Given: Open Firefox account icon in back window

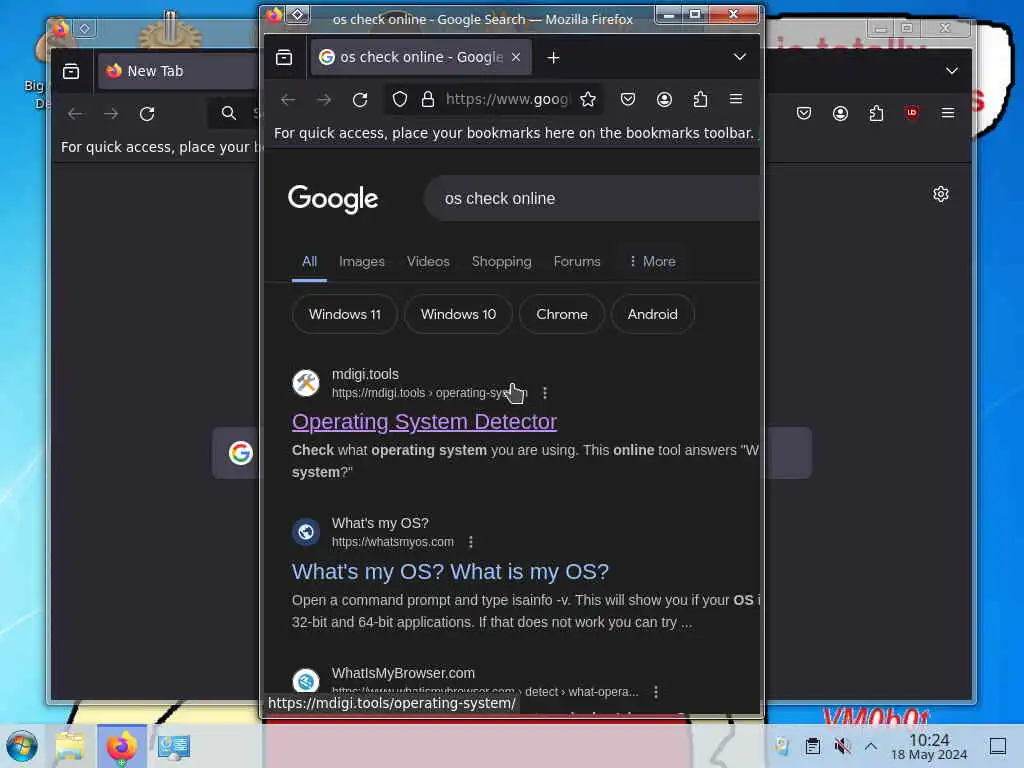Looking at the screenshot, I should tap(840, 114).
